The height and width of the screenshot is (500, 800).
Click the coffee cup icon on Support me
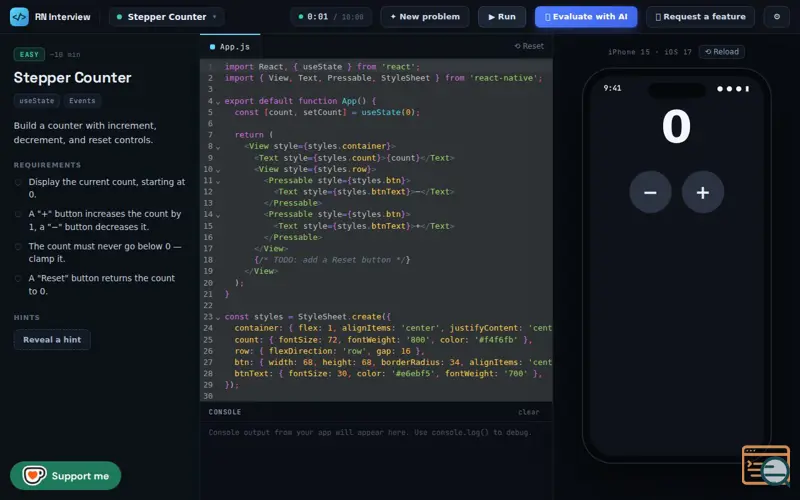(x=34, y=476)
